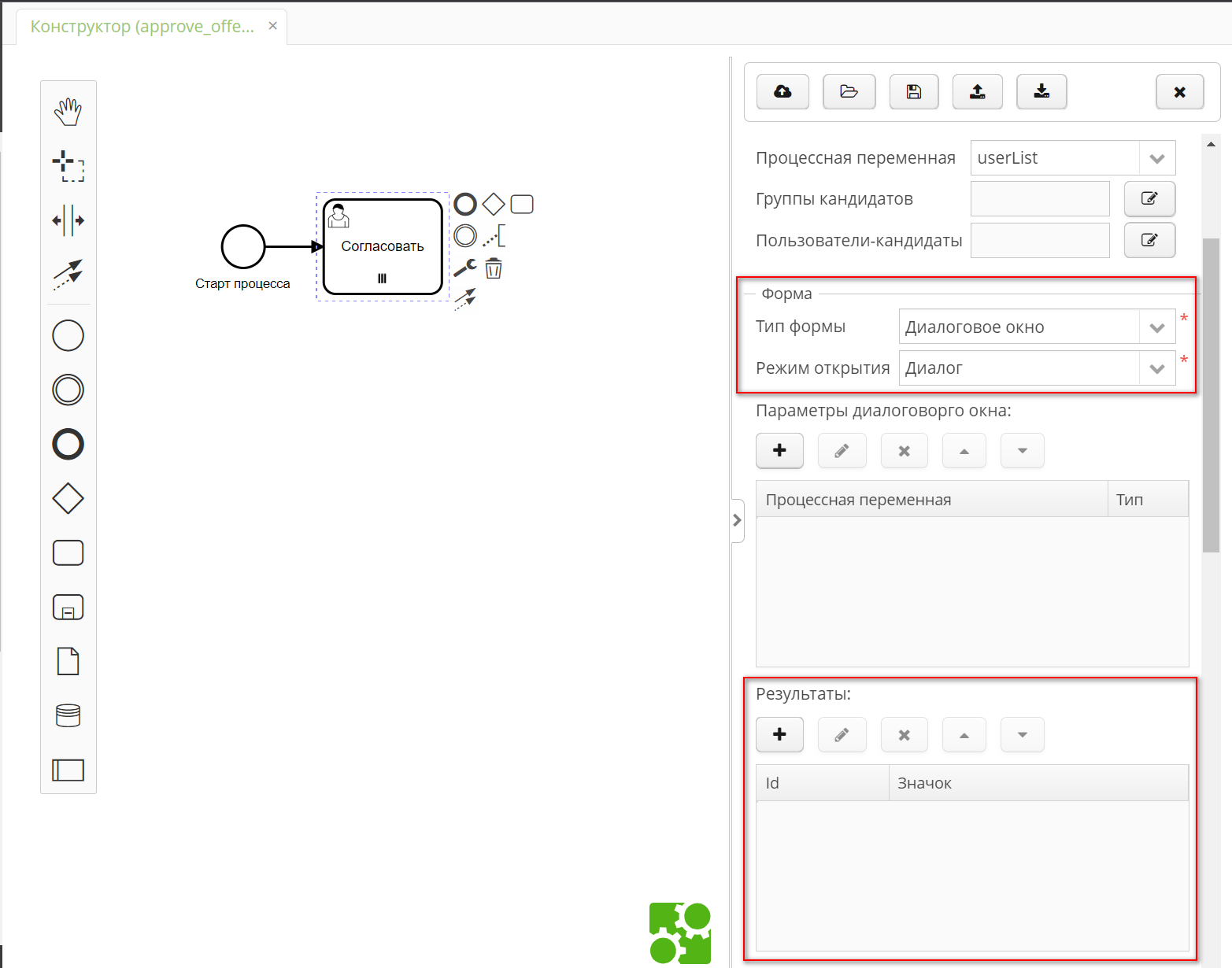Pick the data store shape from palette
The width and height of the screenshot is (1232, 968).
tap(68, 715)
